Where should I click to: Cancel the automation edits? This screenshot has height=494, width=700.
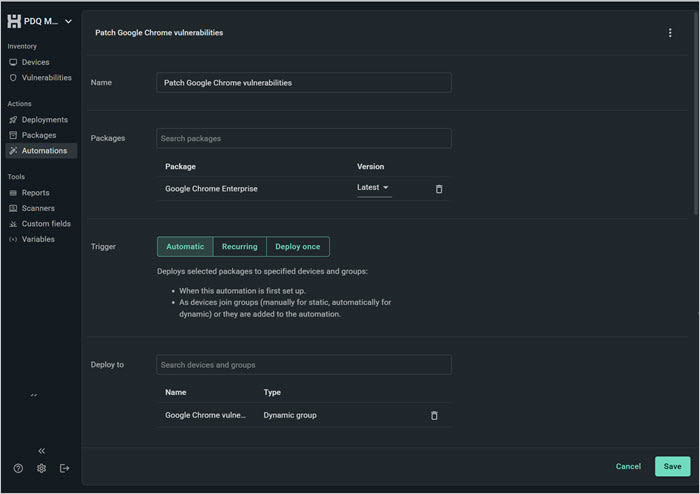point(628,466)
